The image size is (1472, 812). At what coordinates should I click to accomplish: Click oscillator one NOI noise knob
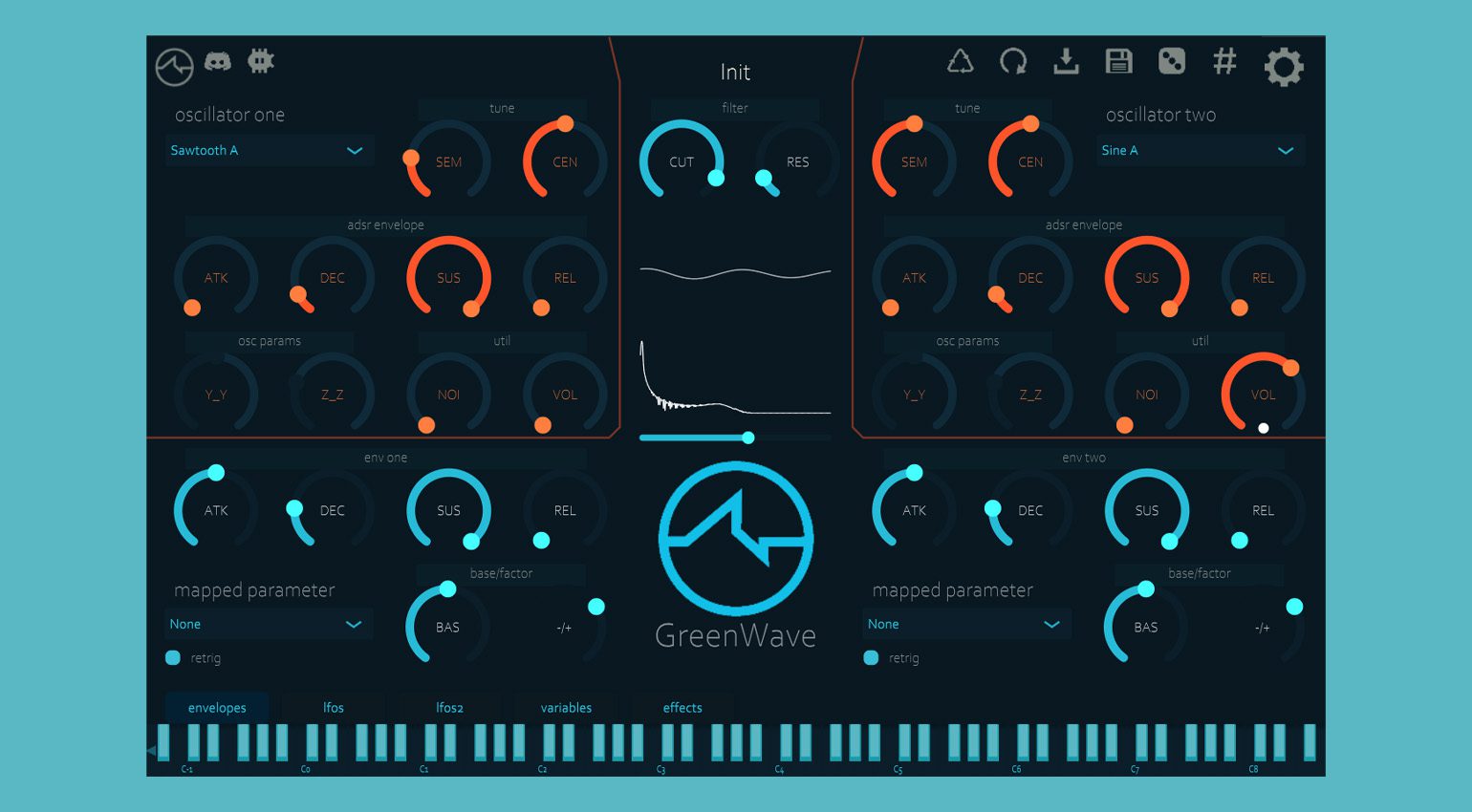[448, 395]
